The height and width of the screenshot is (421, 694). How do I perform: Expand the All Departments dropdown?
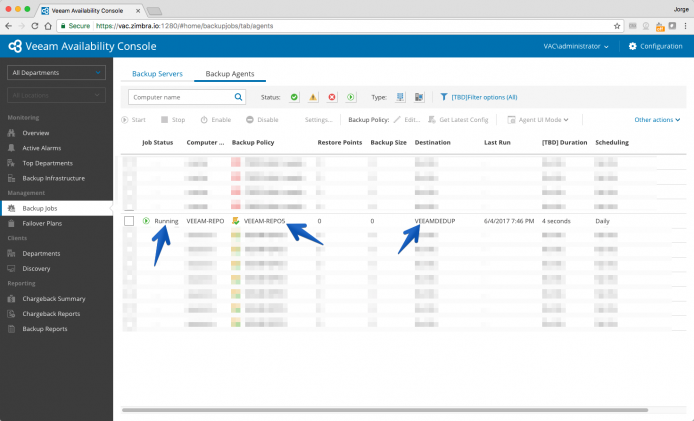[x=56, y=73]
